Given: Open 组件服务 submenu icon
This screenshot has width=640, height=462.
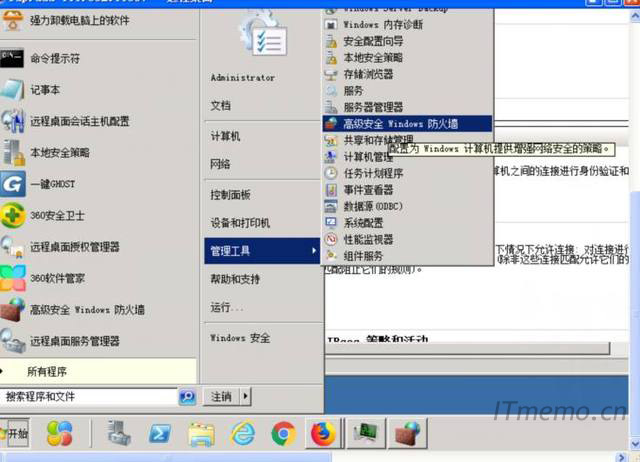Looking at the screenshot, I should pyautogui.click(x=331, y=256).
